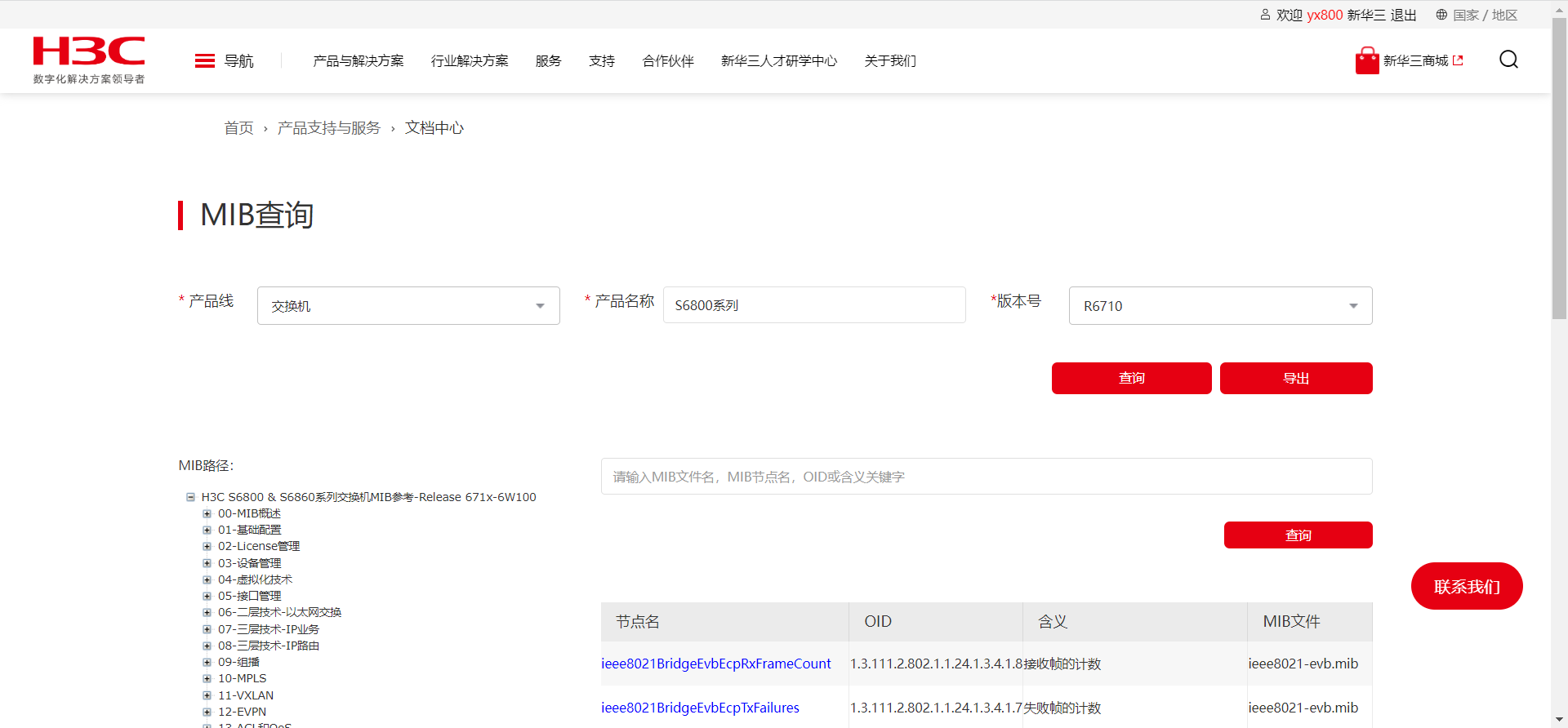1568x728 pixels.
Task: Expand the 12-EVPN tree node
Action: click(x=207, y=712)
